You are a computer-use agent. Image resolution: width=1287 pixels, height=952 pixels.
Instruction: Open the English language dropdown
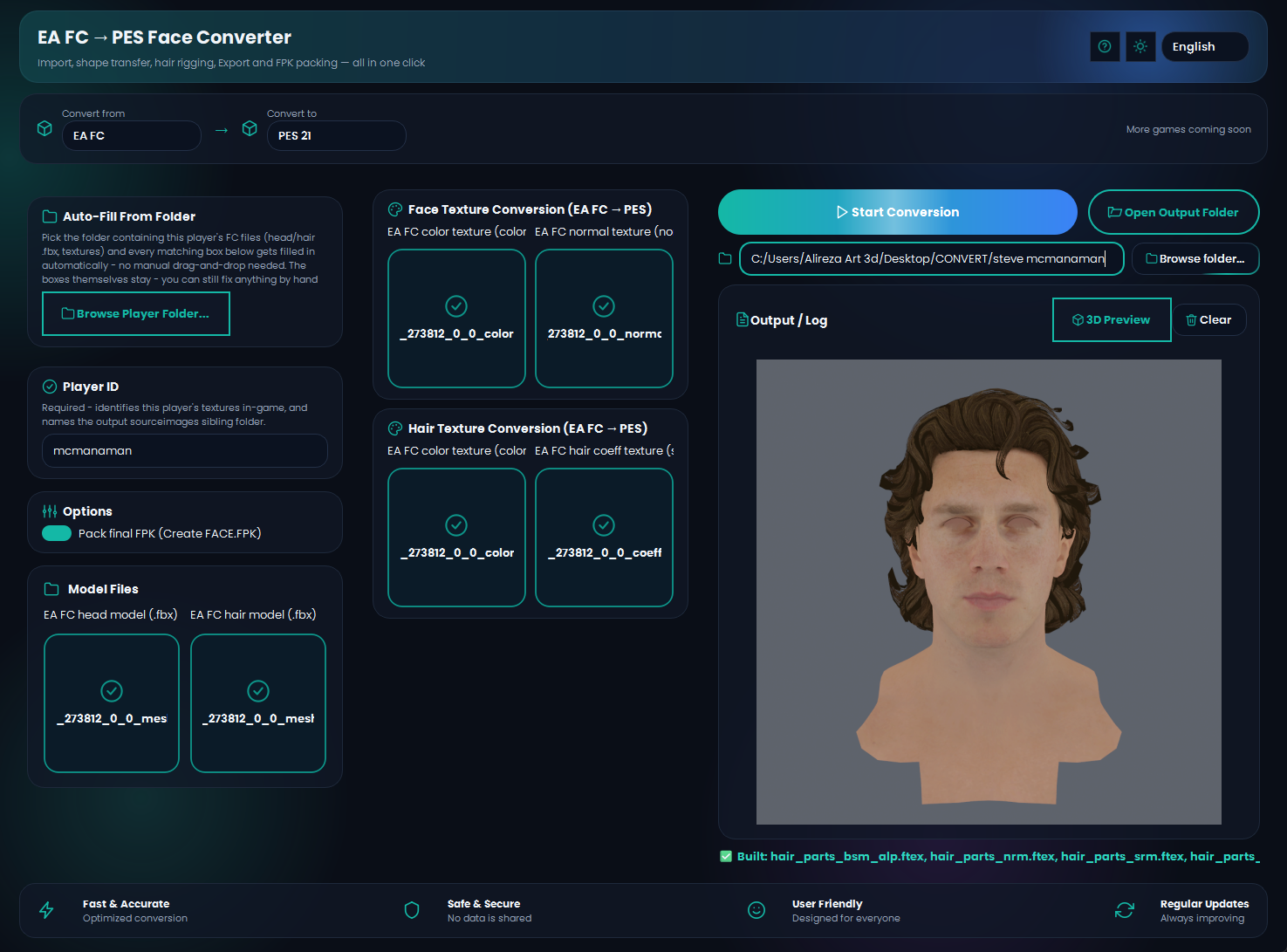click(1205, 46)
